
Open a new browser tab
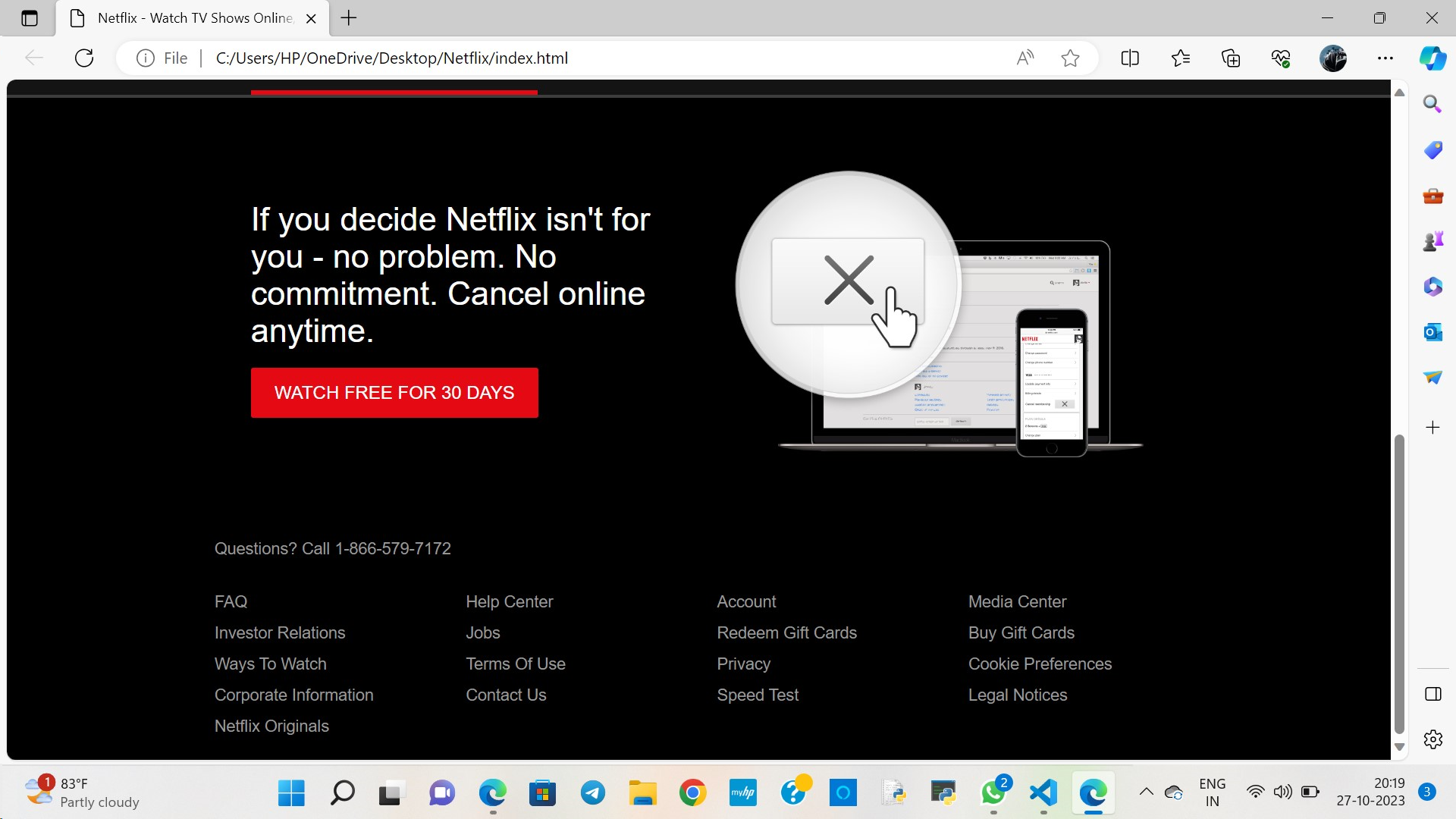(348, 18)
